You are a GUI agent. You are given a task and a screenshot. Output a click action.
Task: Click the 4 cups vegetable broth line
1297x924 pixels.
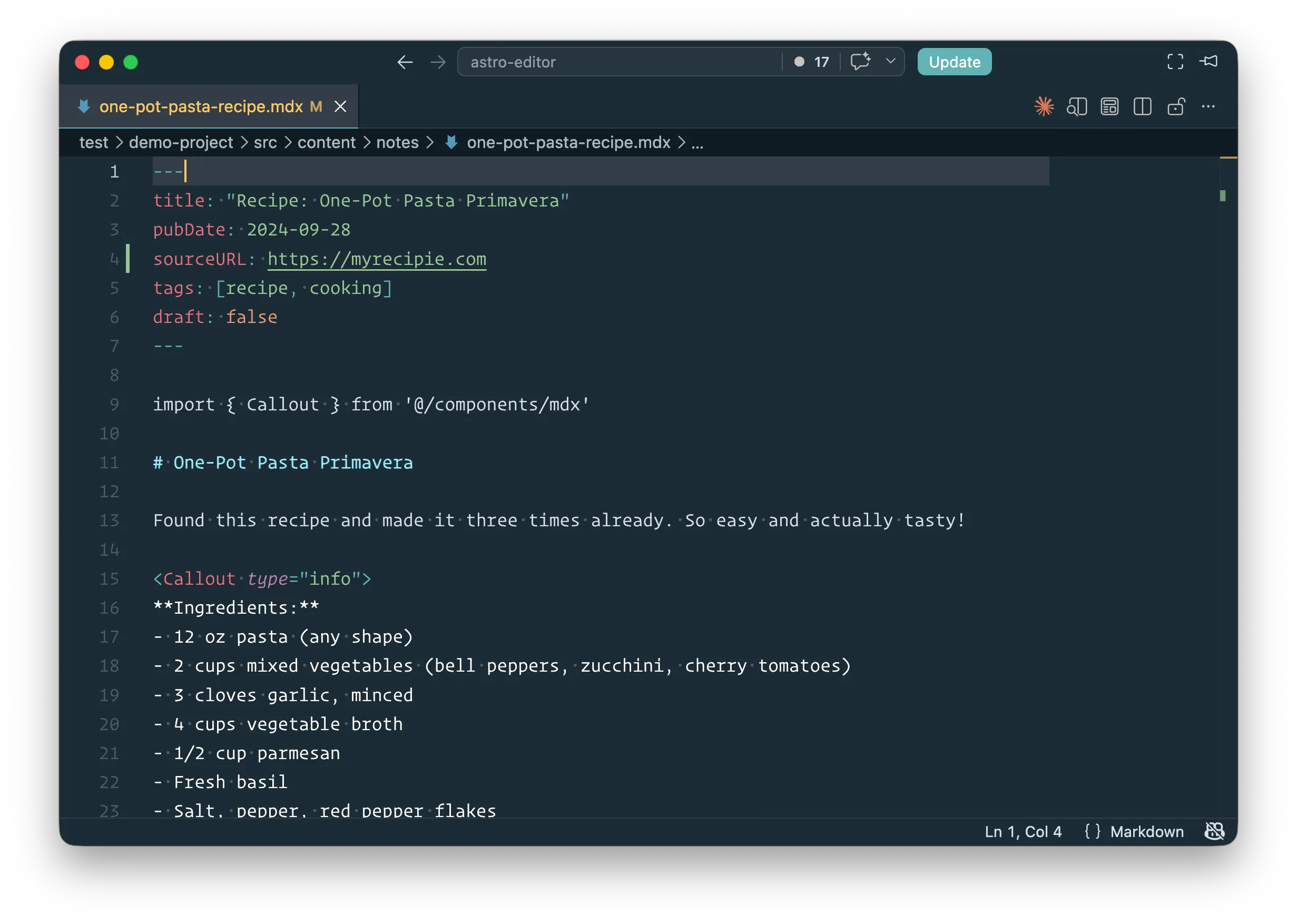[278, 724]
